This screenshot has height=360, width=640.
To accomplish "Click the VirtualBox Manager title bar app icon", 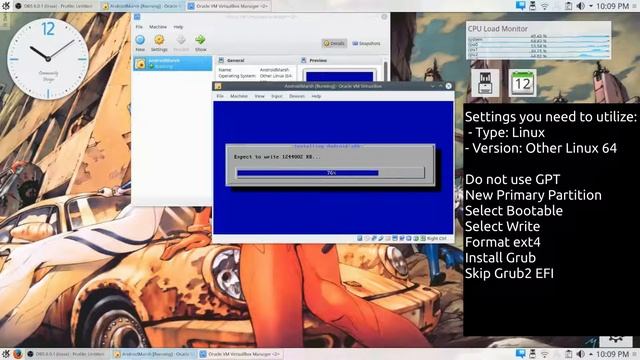I will (x=137, y=17).
